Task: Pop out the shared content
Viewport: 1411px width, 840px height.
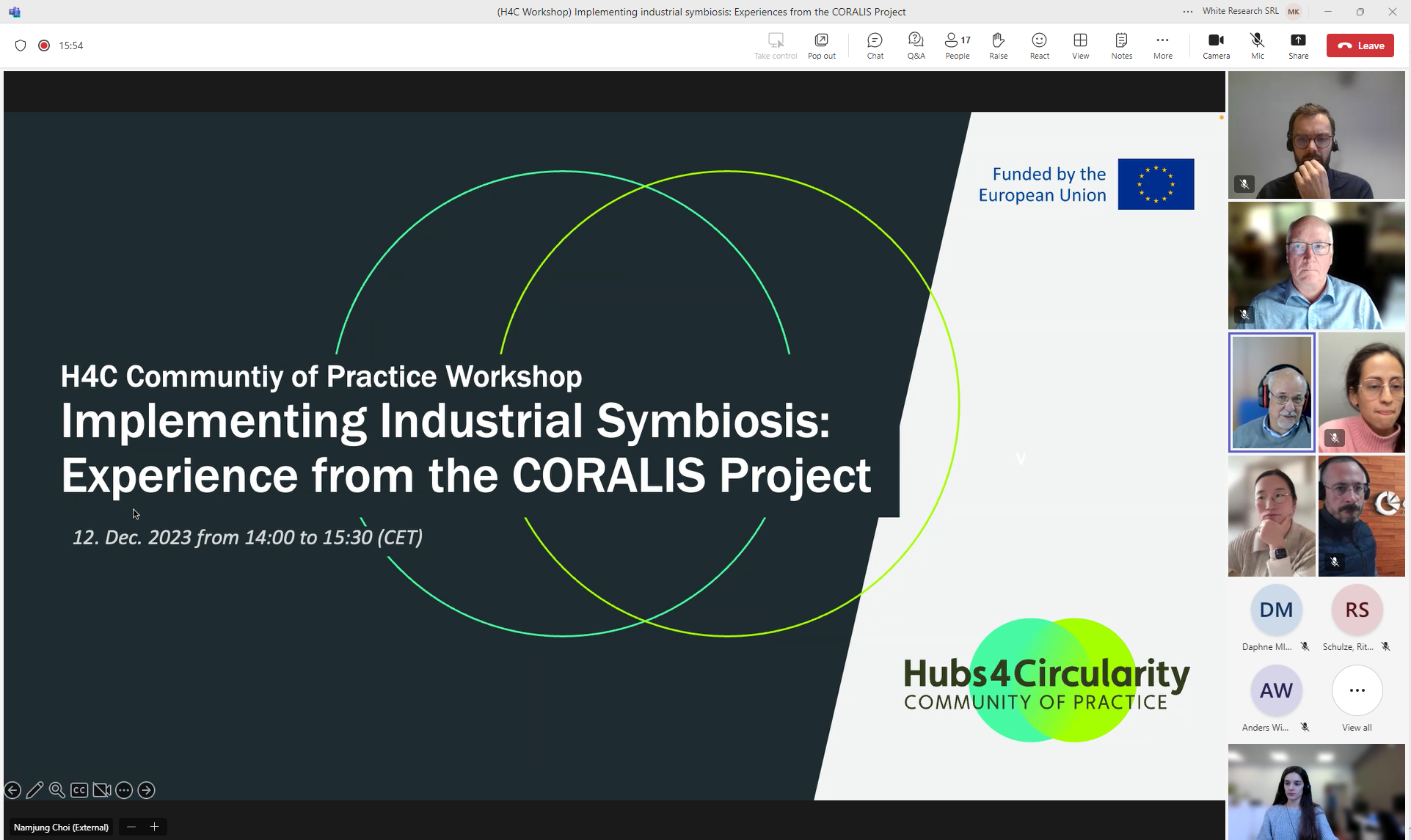Action: pos(821,45)
